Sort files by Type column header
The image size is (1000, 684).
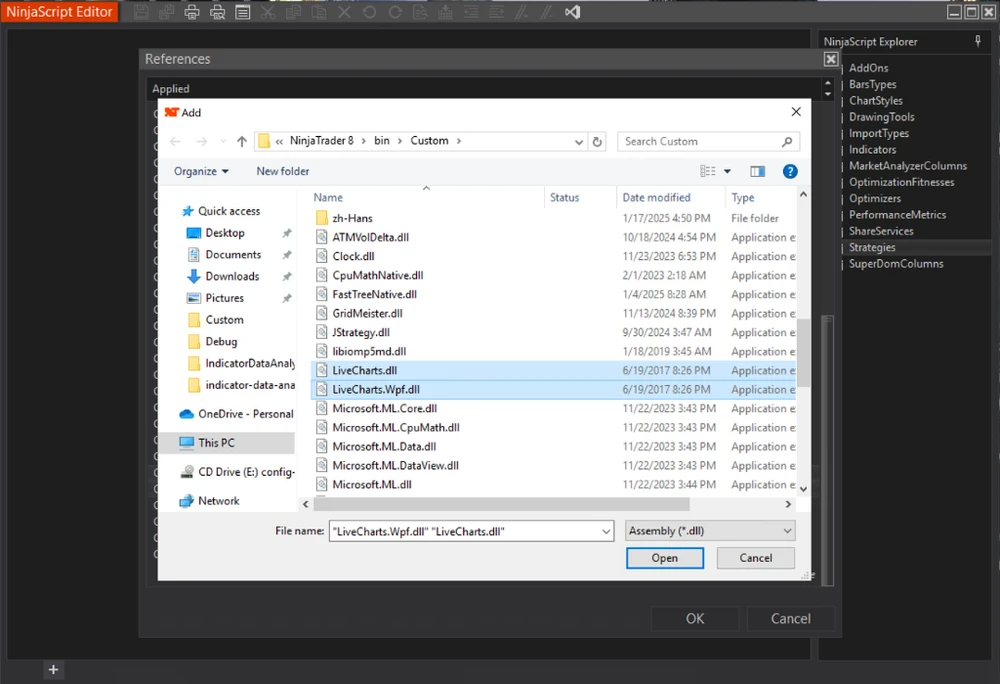tap(742, 198)
